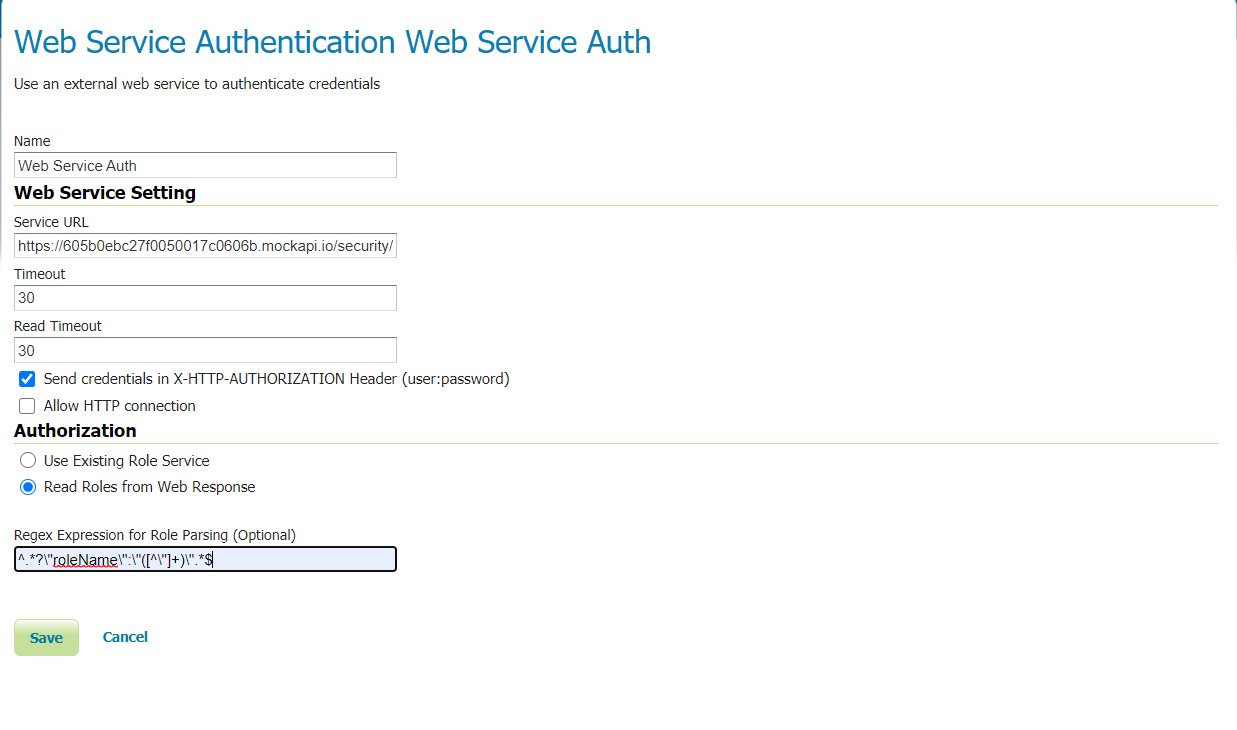This screenshot has height=730, width=1237.
Task: Click the Authorization section heading
Action: (75, 431)
